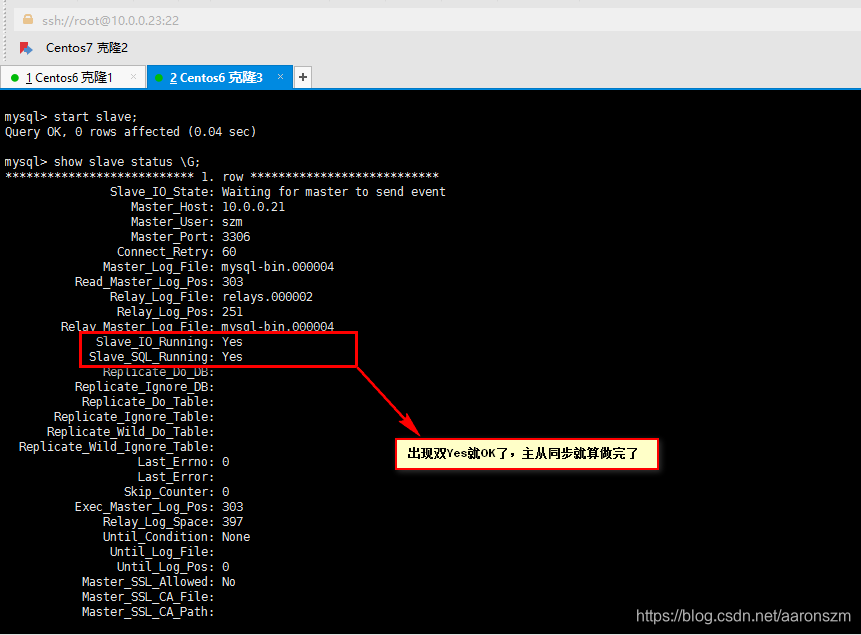The height and width of the screenshot is (635, 861).
Task: Click the Relay_Log_File value relays.000002
Action: (x=267, y=297)
